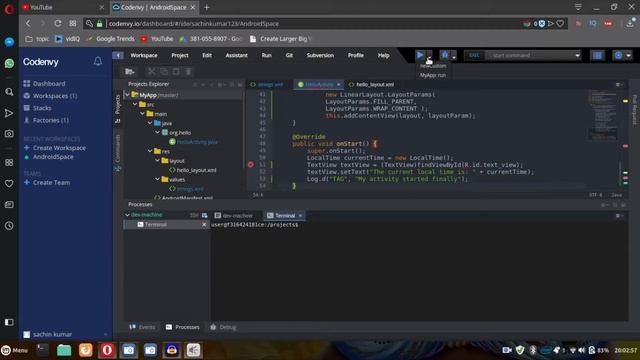This screenshot has width=640, height=360.
Task: Click Opera WhatsApp sidebar icon
Action: coord(9,63)
